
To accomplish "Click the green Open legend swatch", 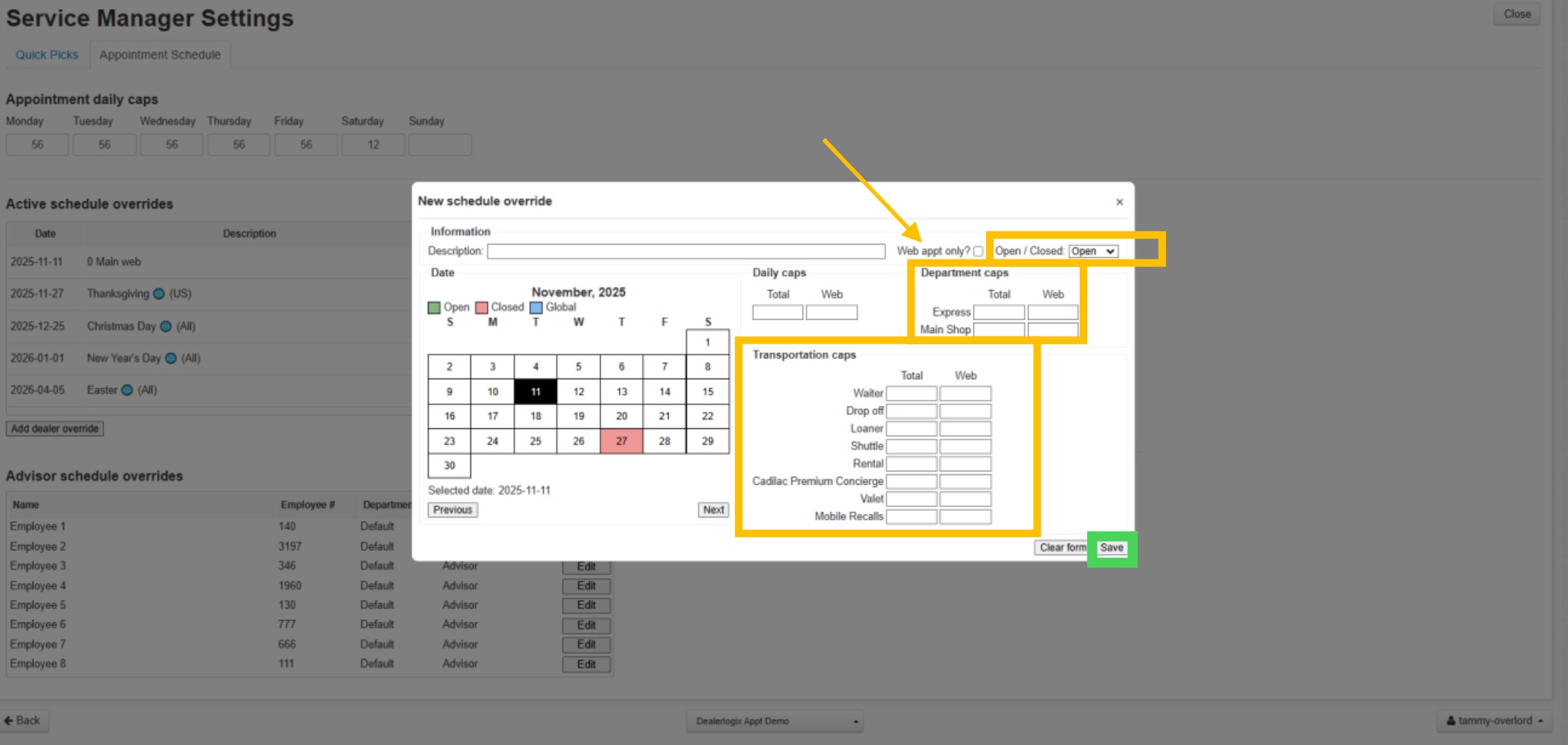I will (434, 308).
